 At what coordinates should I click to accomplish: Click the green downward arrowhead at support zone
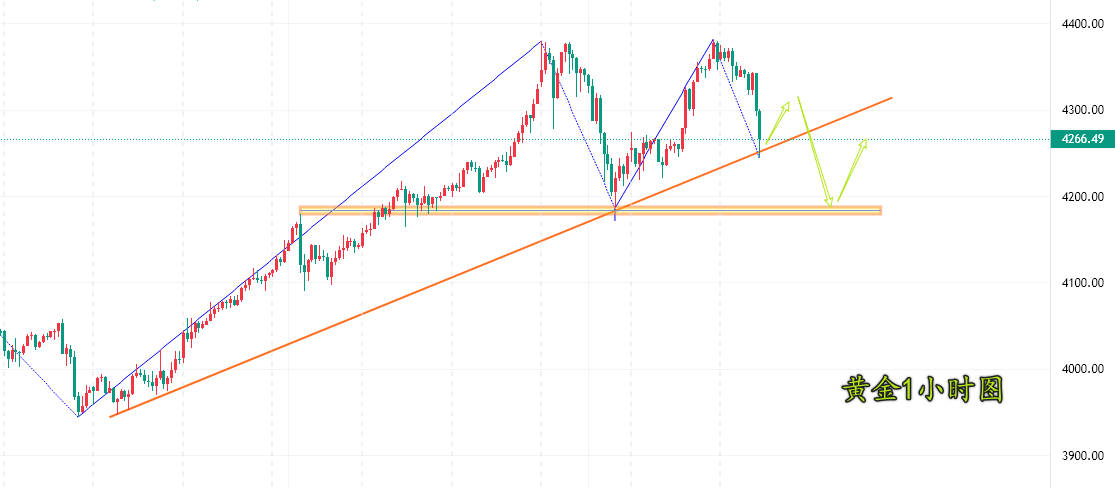pos(829,203)
